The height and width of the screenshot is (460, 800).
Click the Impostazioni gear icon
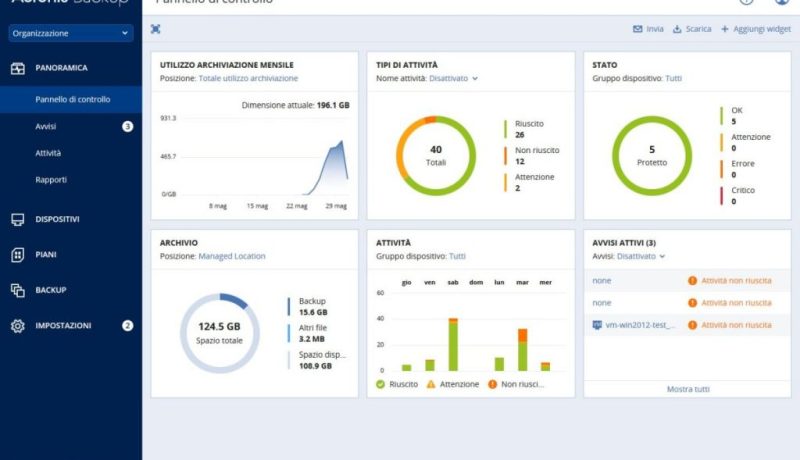click(x=18, y=325)
